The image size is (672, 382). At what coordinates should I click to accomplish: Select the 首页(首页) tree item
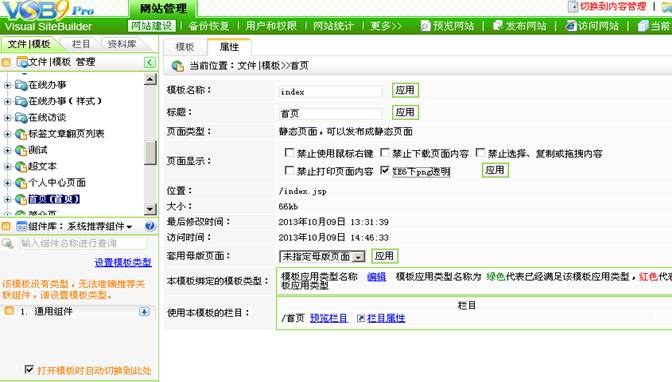point(54,199)
